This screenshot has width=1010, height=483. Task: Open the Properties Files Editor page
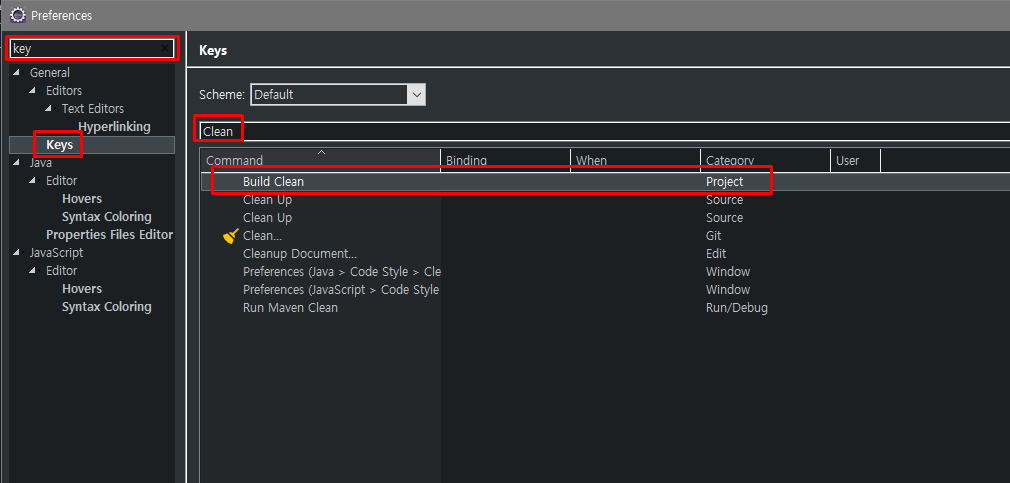[110, 235]
